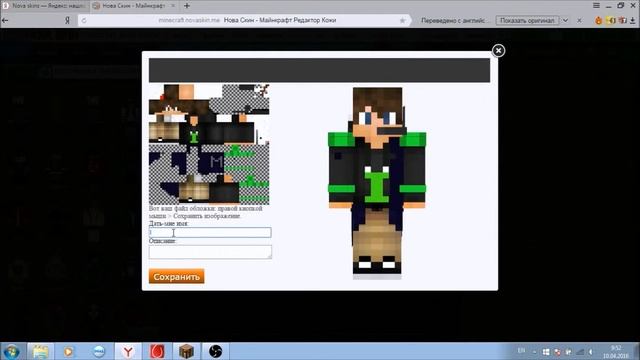Click the EN language indicator in tray
The height and width of the screenshot is (360, 640).
tap(522, 351)
